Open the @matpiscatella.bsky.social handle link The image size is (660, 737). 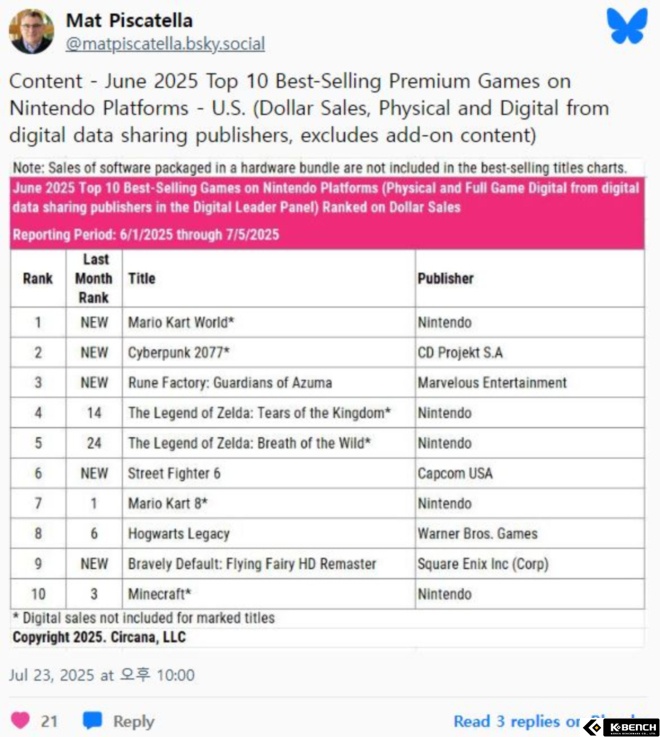(x=165, y=44)
